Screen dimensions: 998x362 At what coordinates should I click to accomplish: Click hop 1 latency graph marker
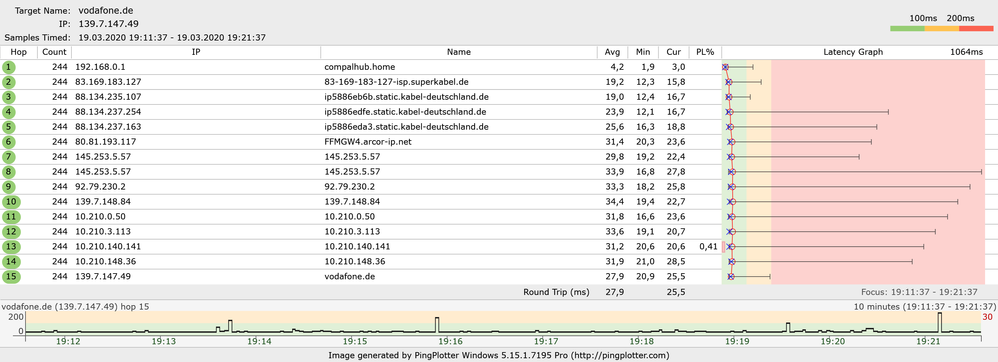tap(725, 67)
